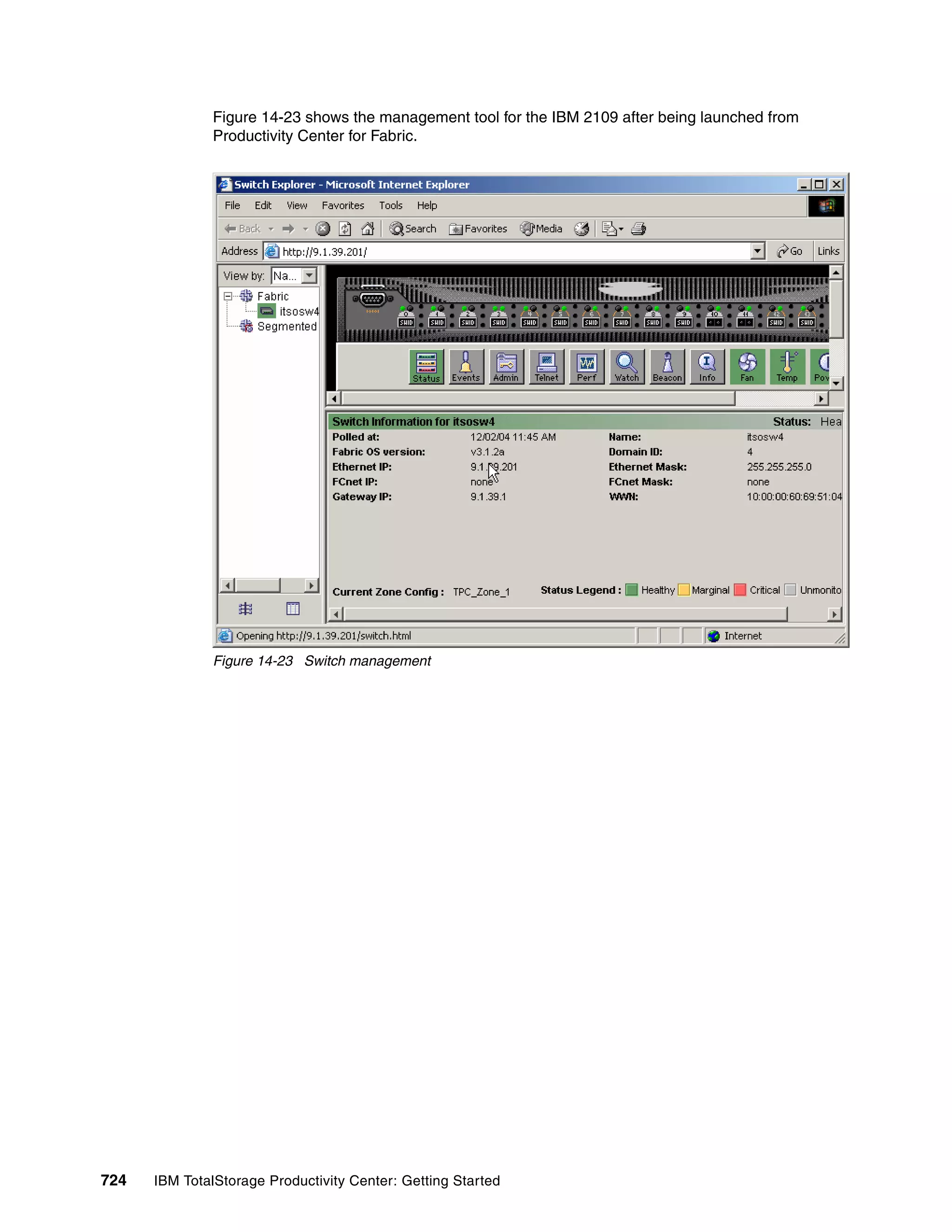952x1232 pixels.
Task: Select port 7 on the switch faceplate
Action: tap(622, 318)
